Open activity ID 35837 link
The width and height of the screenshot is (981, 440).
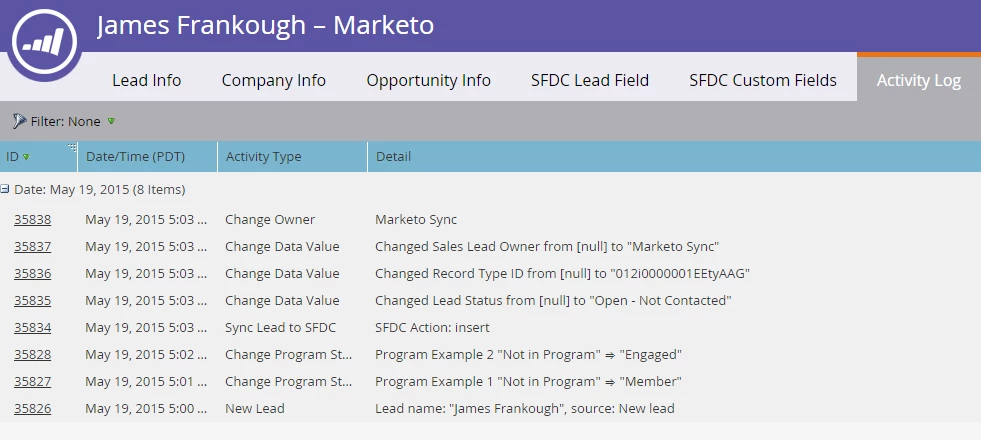coord(33,247)
